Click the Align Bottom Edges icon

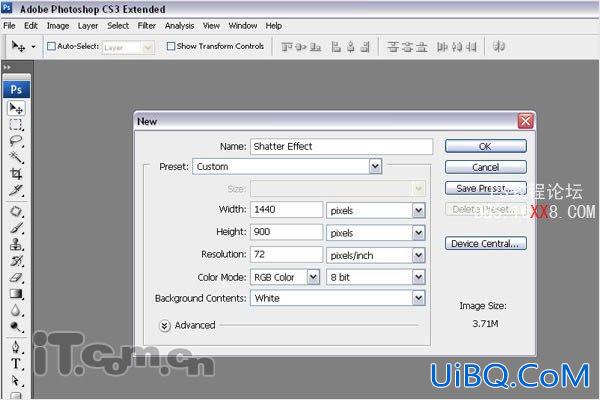315,47
